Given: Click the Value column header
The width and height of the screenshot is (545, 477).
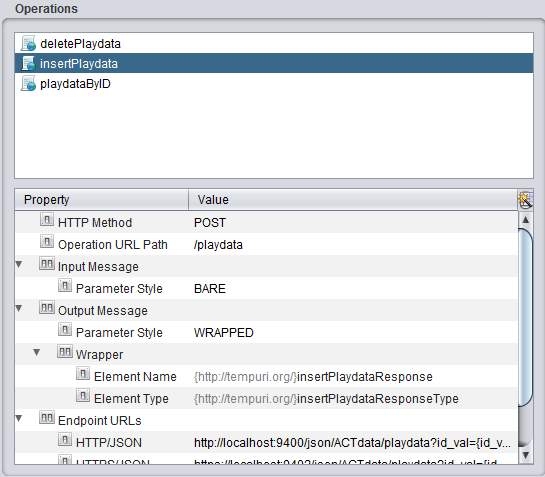Looking at the screenshot, I should tap(353, 200).
